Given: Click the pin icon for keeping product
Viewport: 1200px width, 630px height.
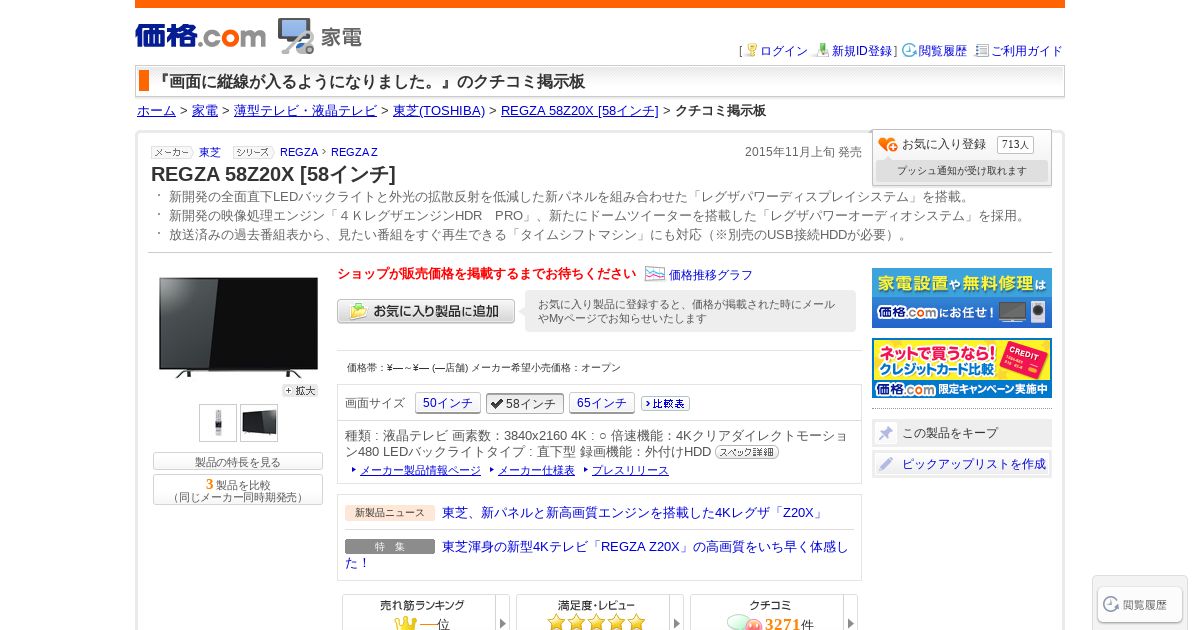Looking at the screenshot, I should (x=886, y=433).
